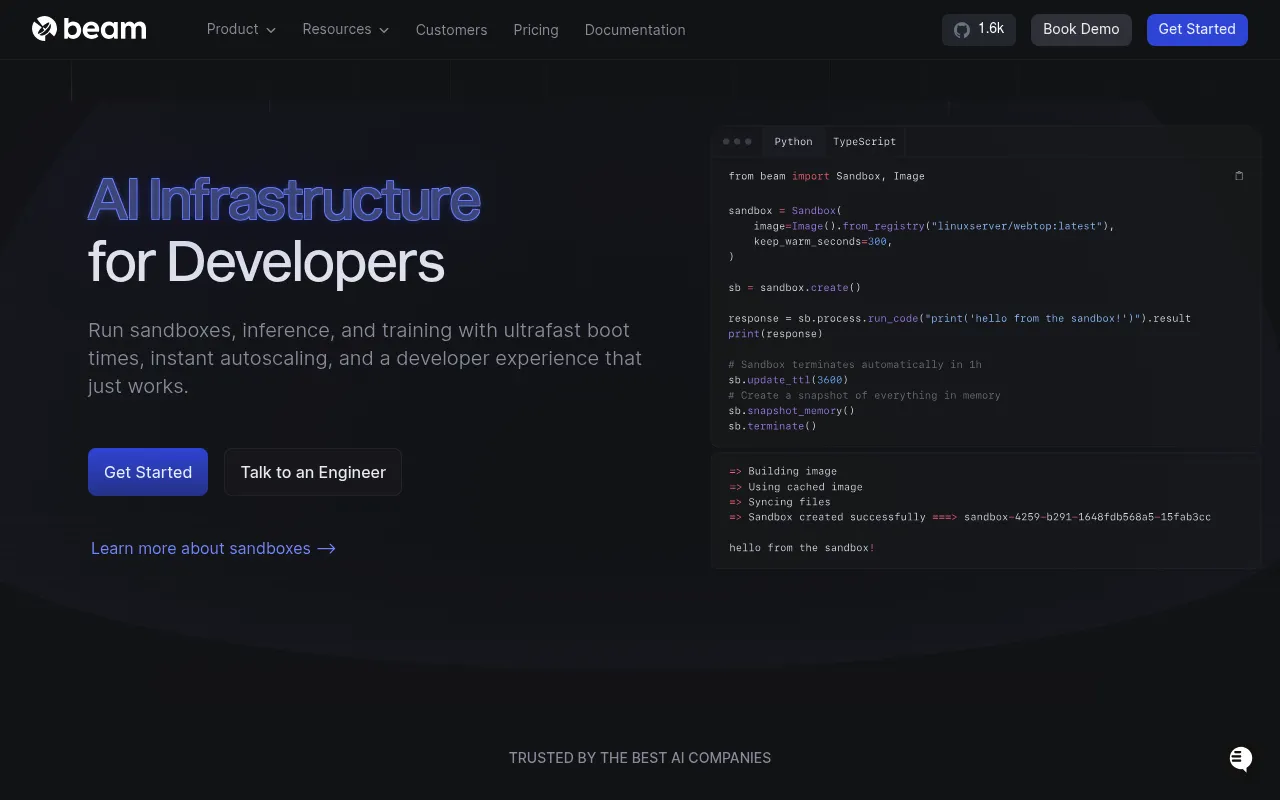Click 'print(response)' code line

click(x=776, y=334)
